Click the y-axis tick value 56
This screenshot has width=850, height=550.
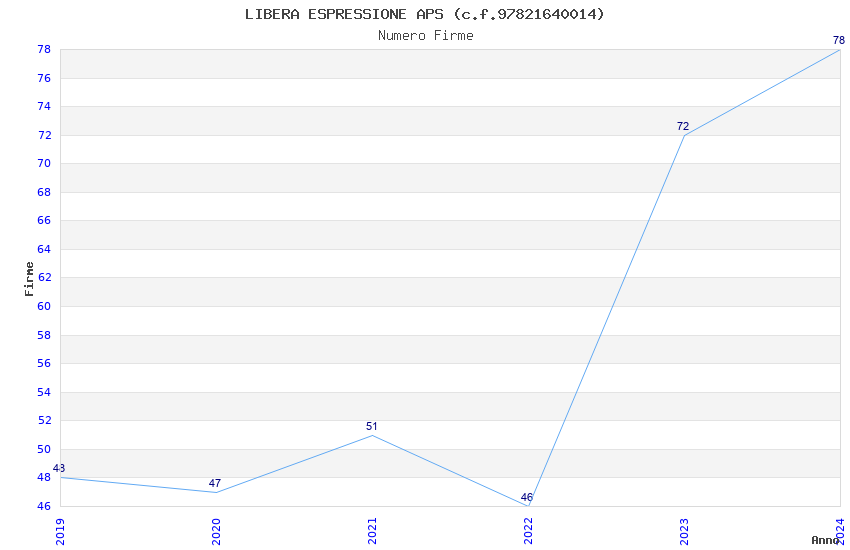coord(44,363)
